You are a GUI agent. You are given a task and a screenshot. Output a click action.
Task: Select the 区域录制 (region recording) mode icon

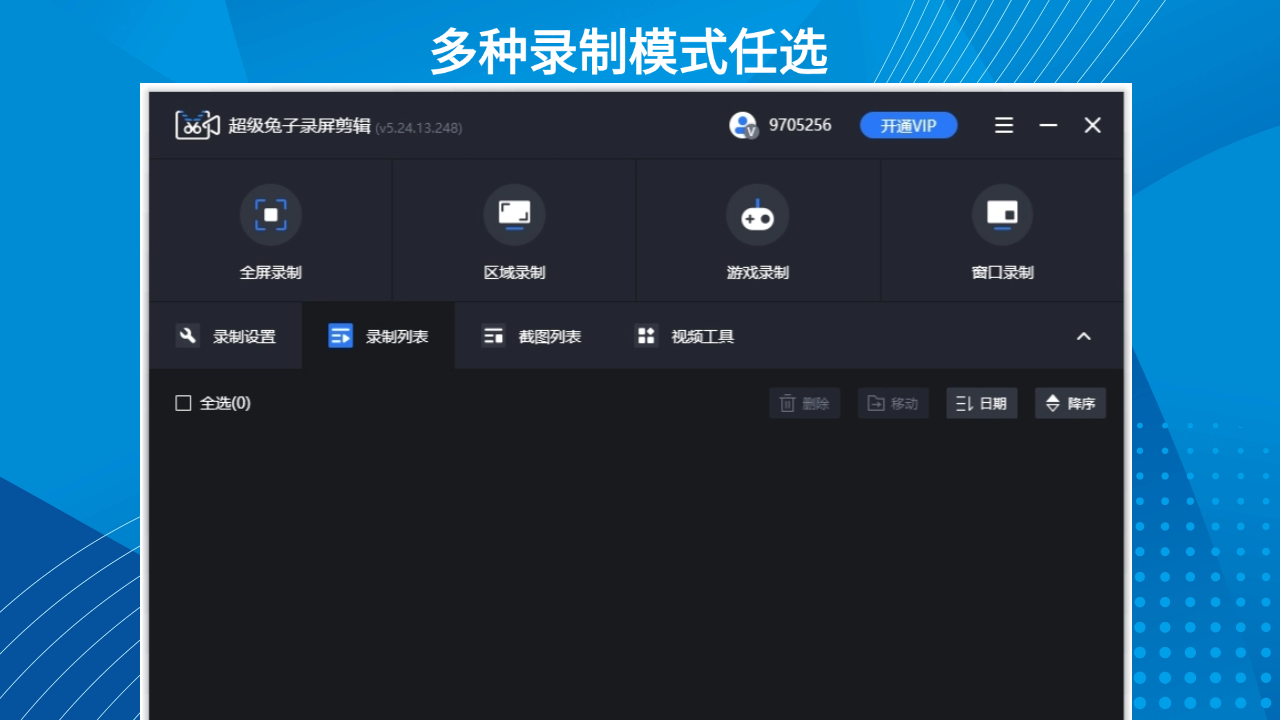click(514, 214)
